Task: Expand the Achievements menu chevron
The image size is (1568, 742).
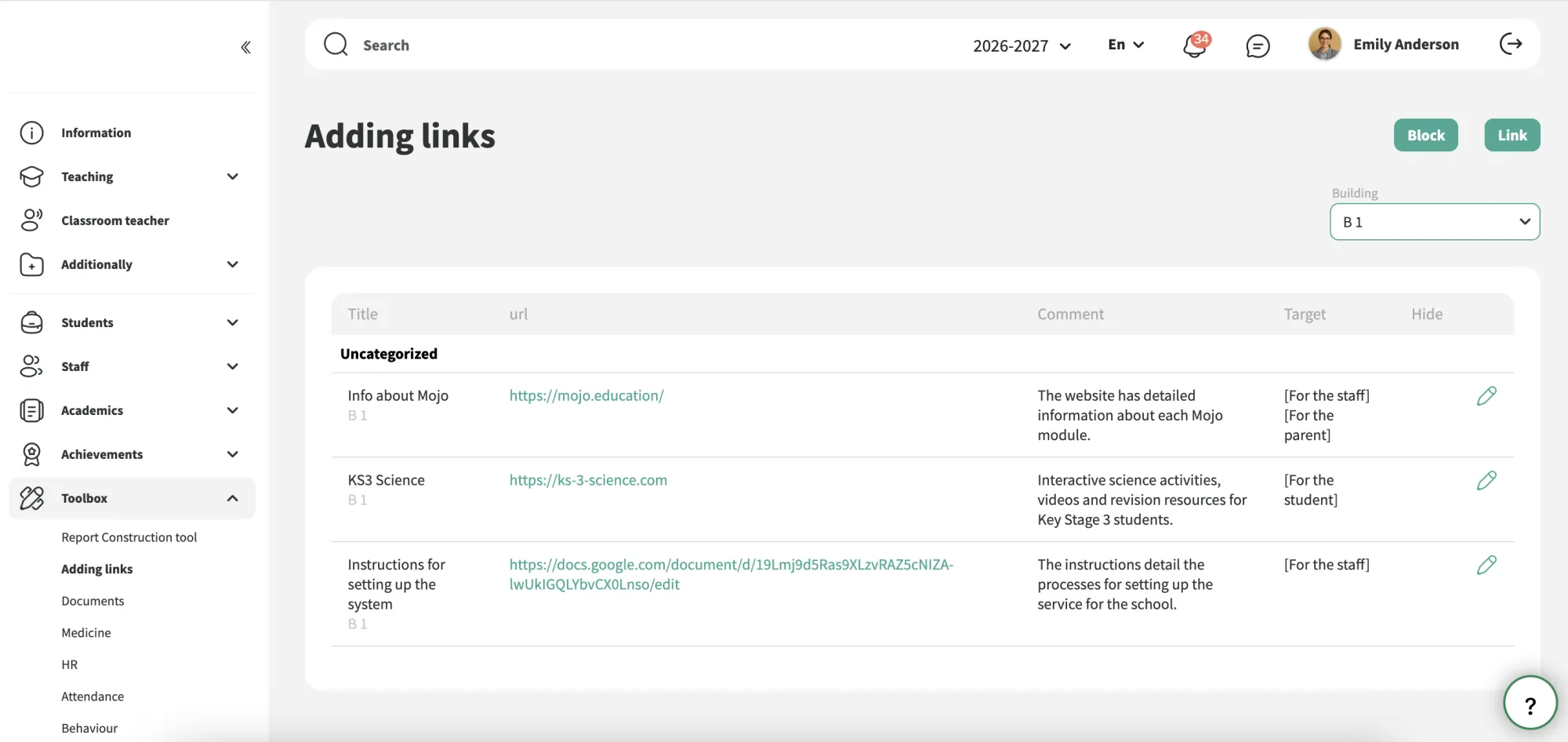Action: pyautogui.click(x=232, y=454)
